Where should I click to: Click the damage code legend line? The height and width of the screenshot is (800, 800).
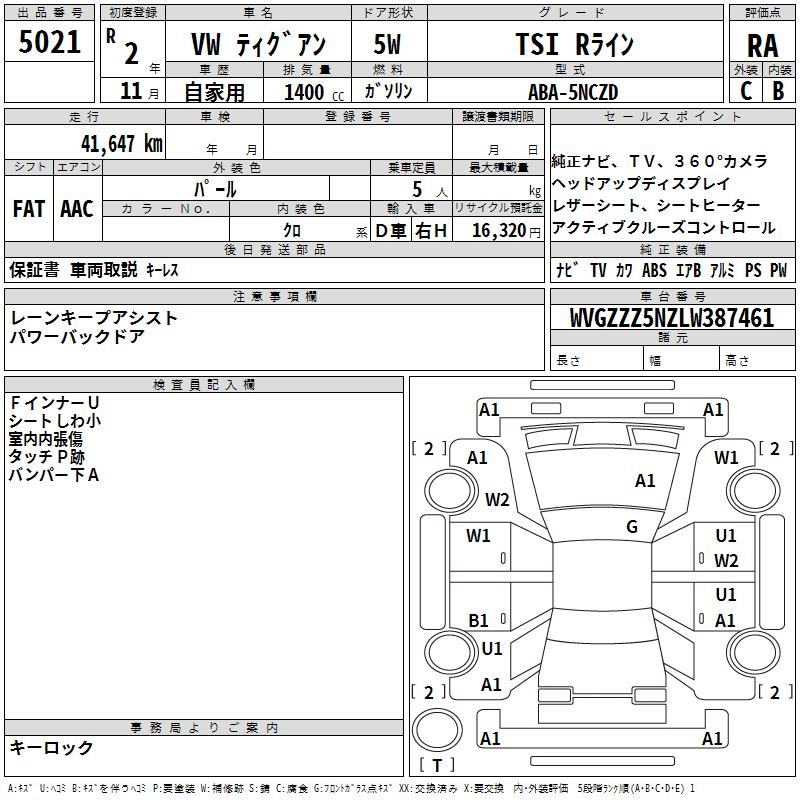352,788
